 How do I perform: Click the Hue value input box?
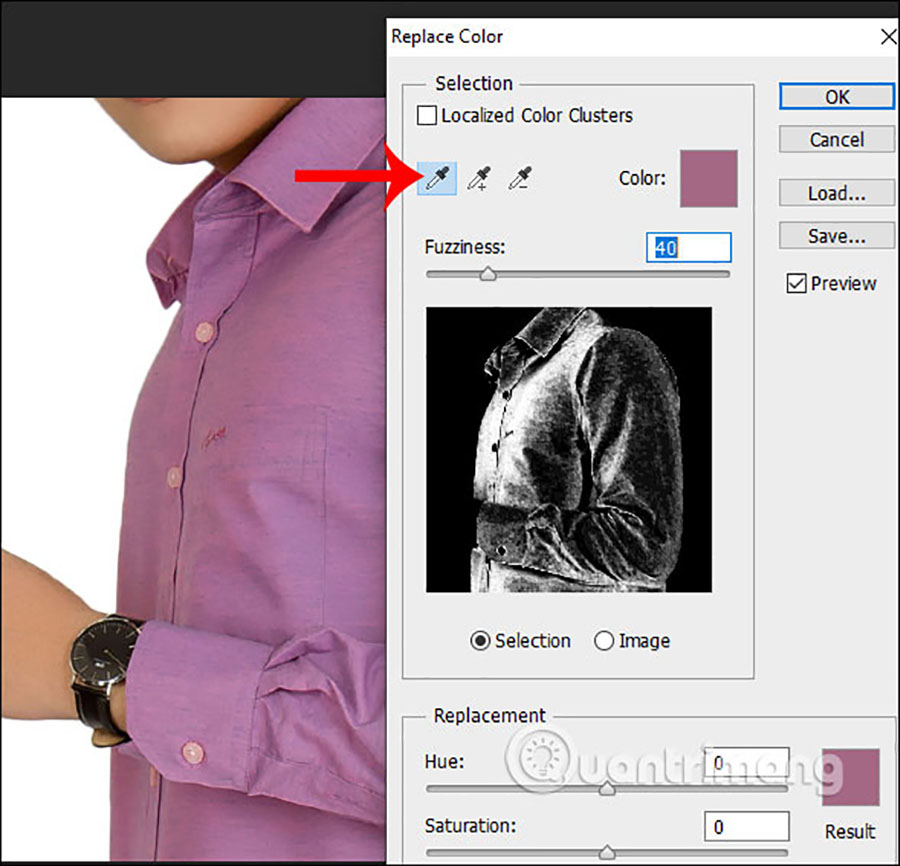(746, 763)
